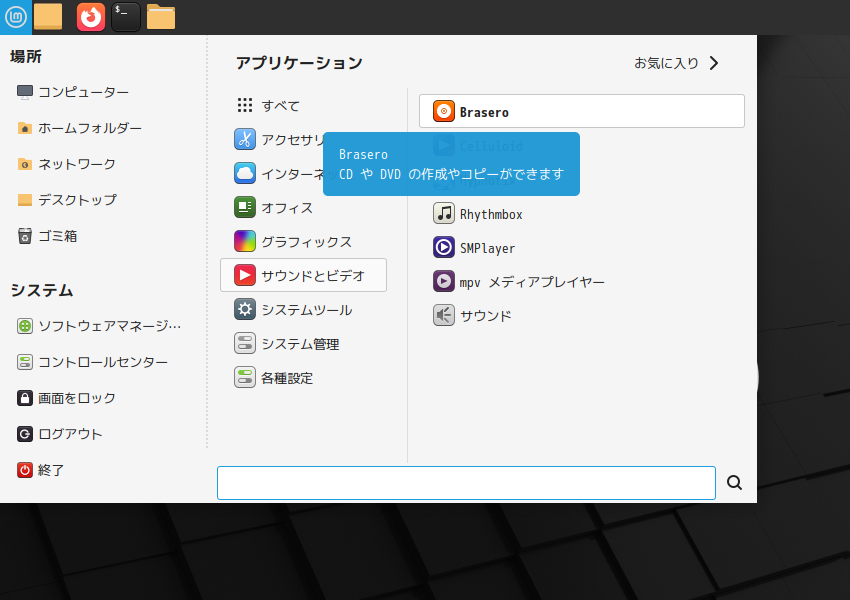Click the 画面をロック label
This screenshot has height=600, width=850.
tap(77, 398)
